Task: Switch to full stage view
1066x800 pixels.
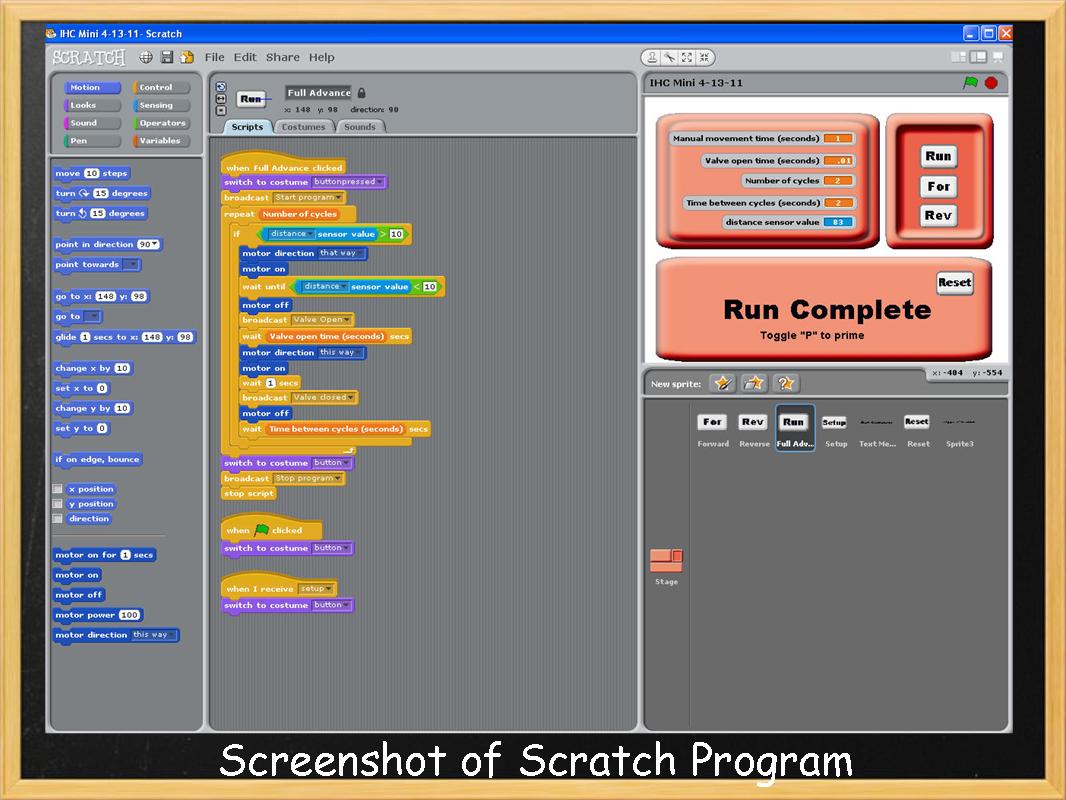Action: (x=978, y=57)
